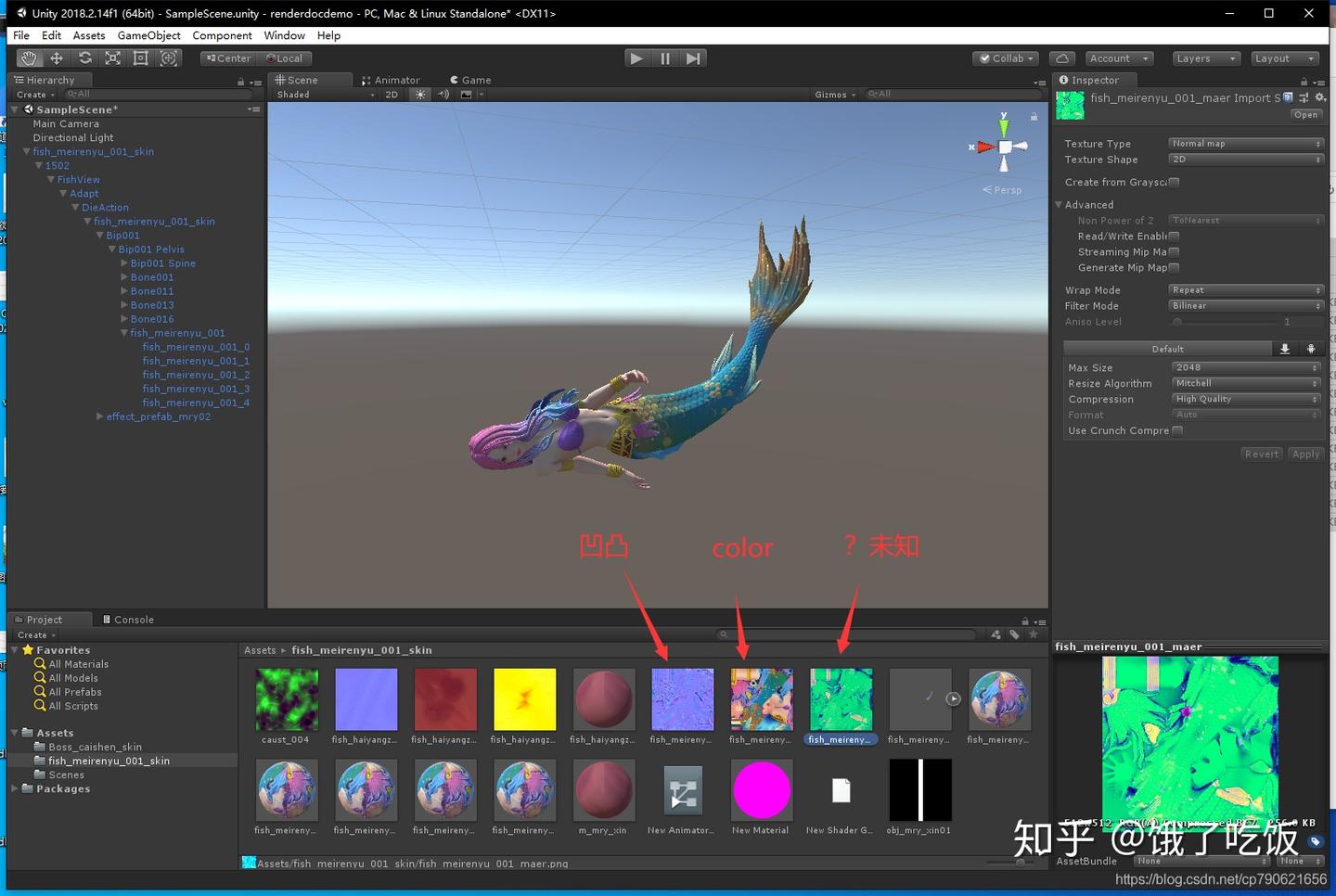Select the New Material magenta sphere thumbnail

click(x=761, y=789)
